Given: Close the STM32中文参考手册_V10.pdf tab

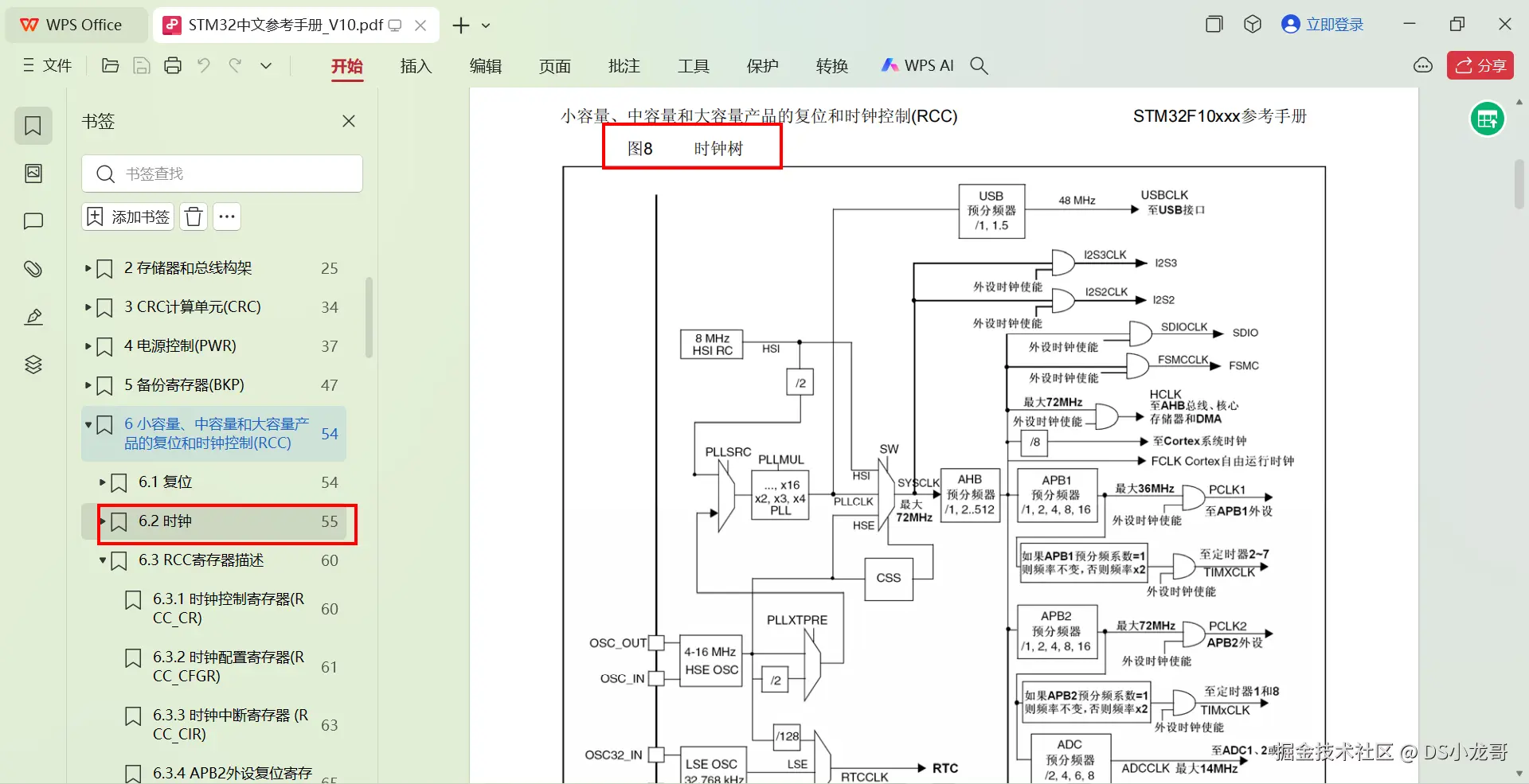Looking at the screenshot, I should click(420, 25).
